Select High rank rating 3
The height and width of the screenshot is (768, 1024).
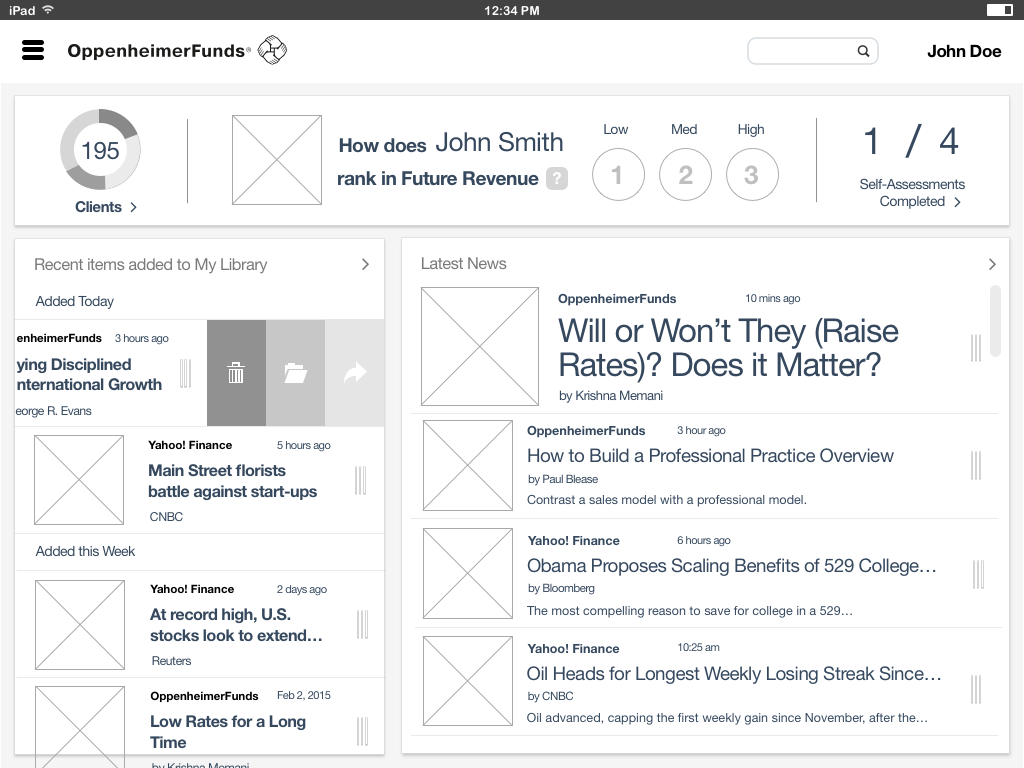752,174
